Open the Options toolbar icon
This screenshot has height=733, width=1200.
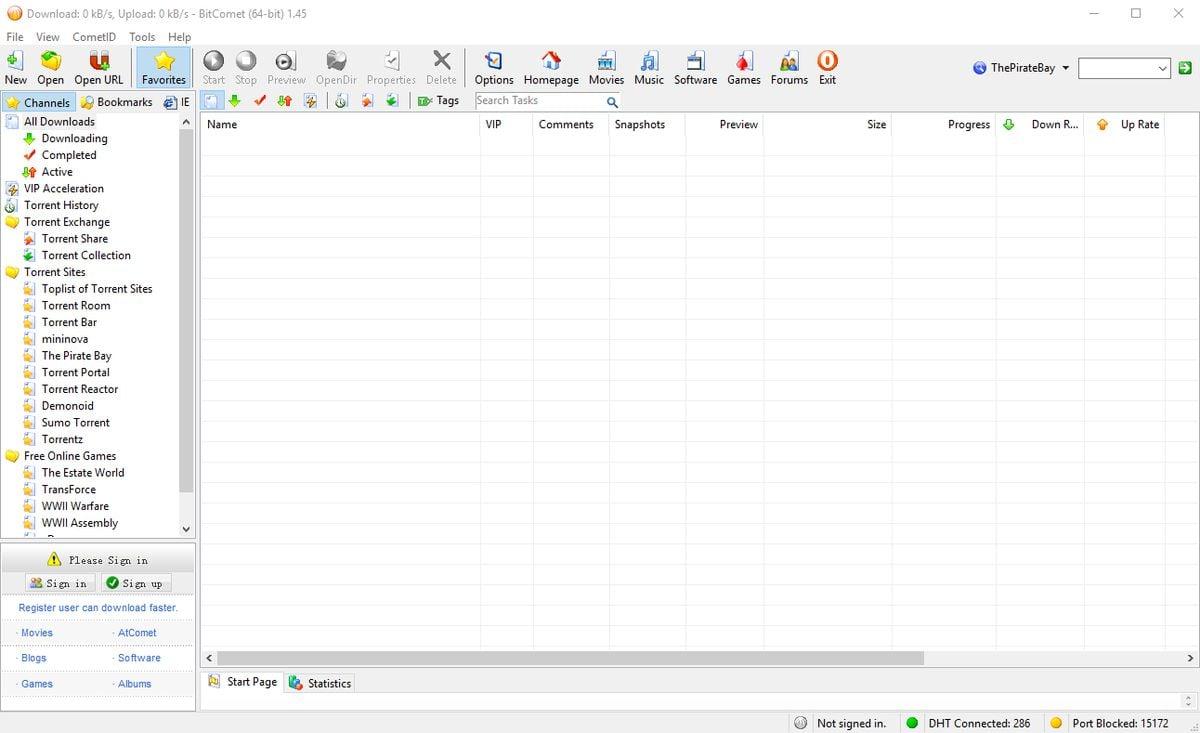point(494,68)
